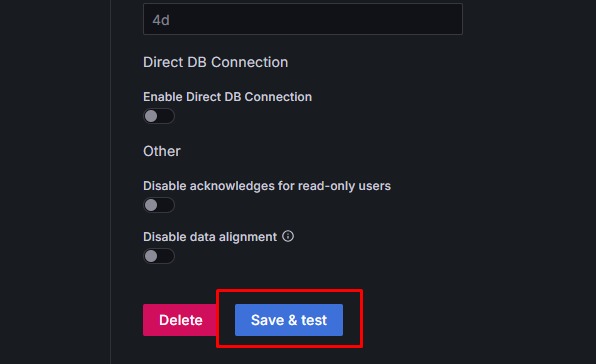Screen dimensions: 596x364
Task: Click the knob of read-only acknowledges toggle
Action: click(x=151, y=205)
